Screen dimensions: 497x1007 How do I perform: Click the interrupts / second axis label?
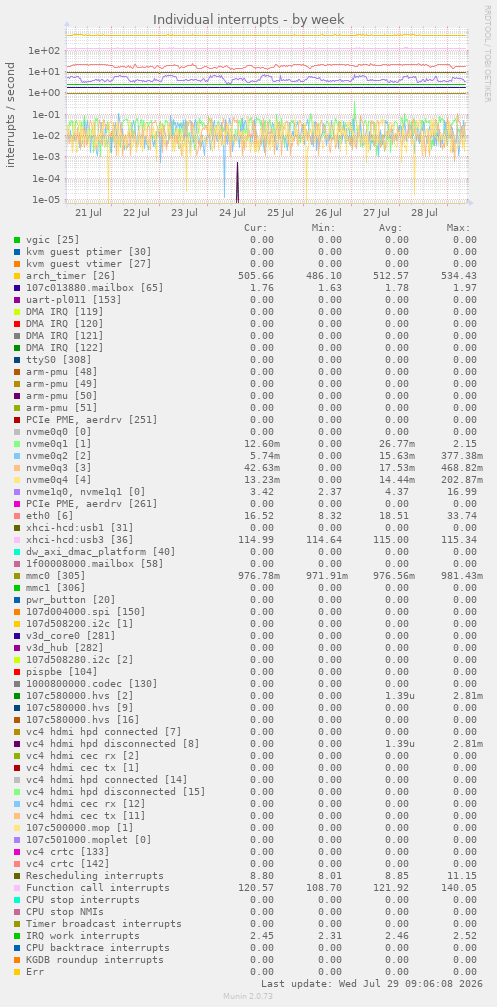pos(11,114)
